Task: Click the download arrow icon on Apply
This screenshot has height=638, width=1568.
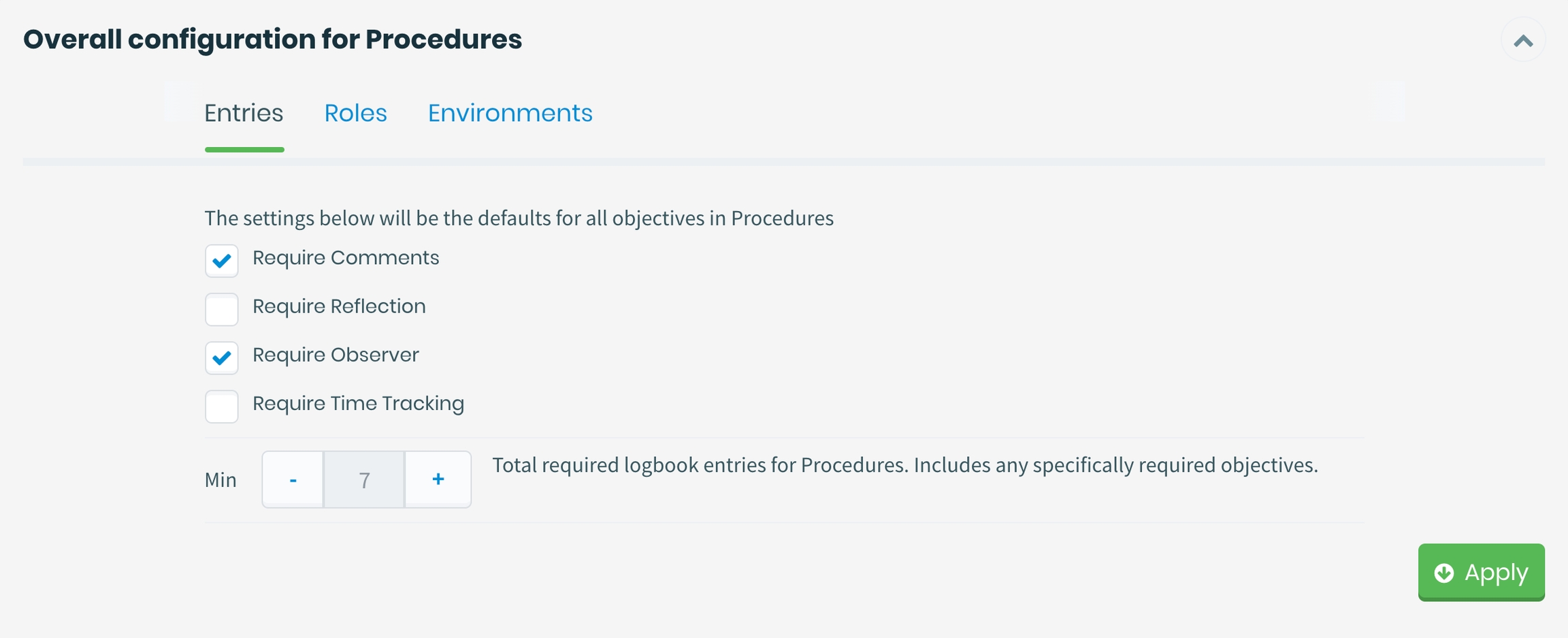Action: click(x=1444, y=573)
